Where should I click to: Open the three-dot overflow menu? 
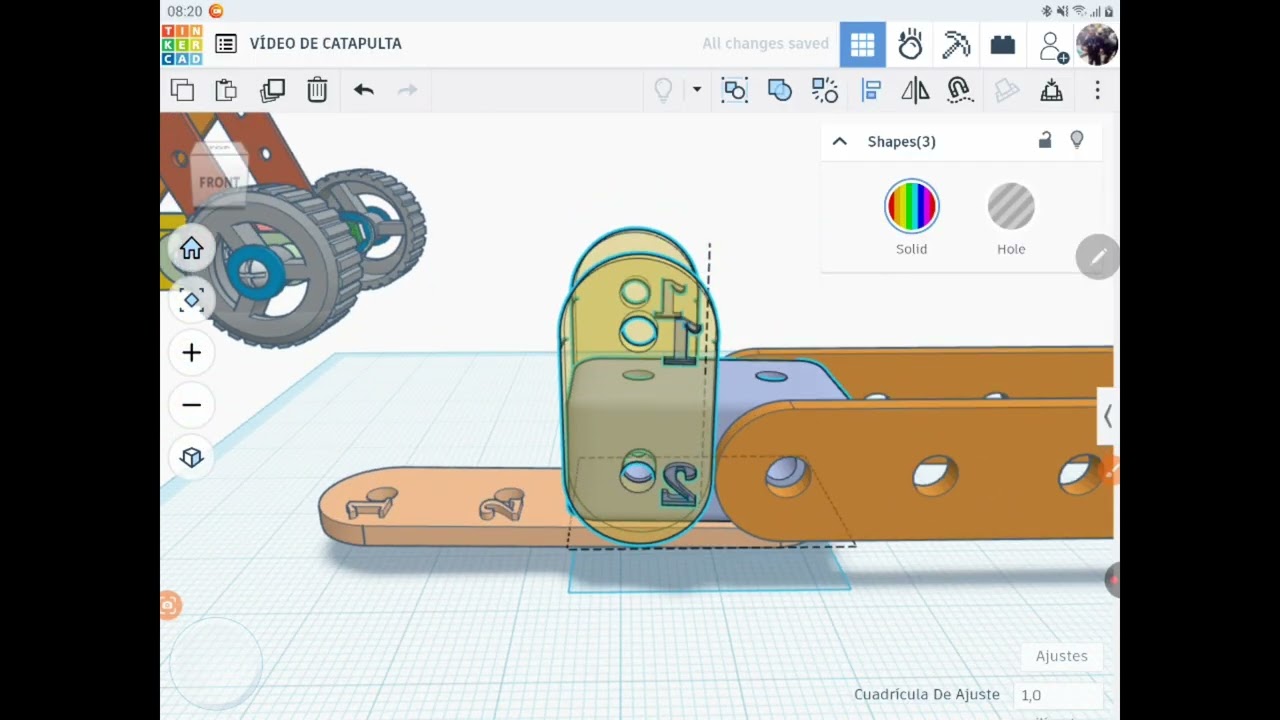(1097, 90)
